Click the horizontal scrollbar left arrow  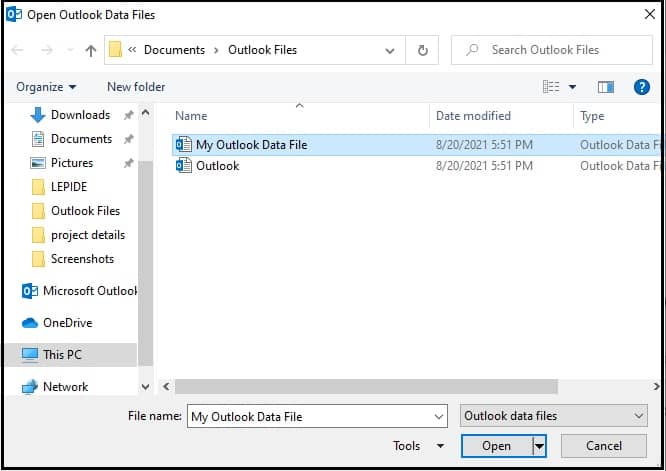point(166,386)
